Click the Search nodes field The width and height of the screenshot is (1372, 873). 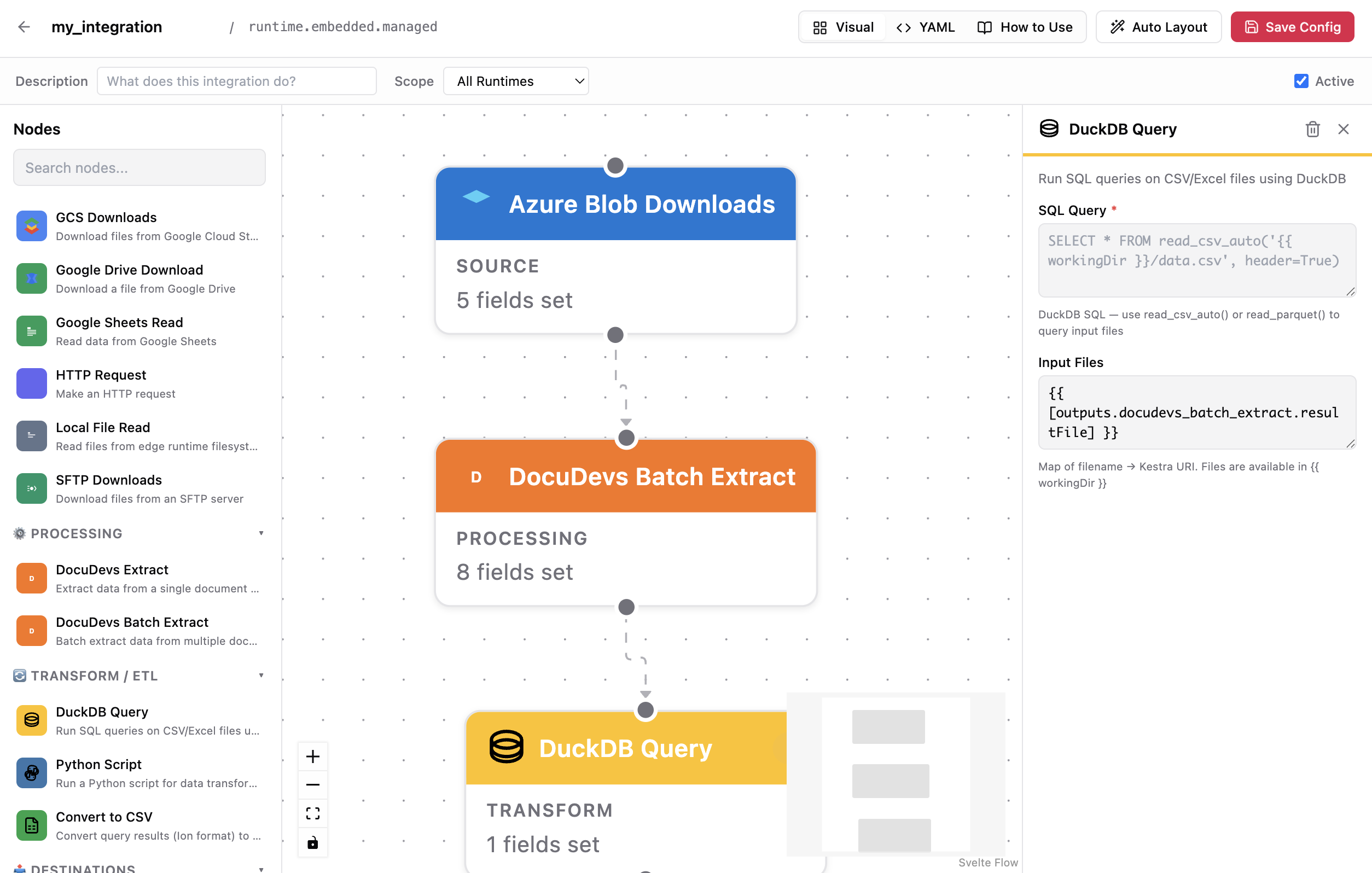139,167
